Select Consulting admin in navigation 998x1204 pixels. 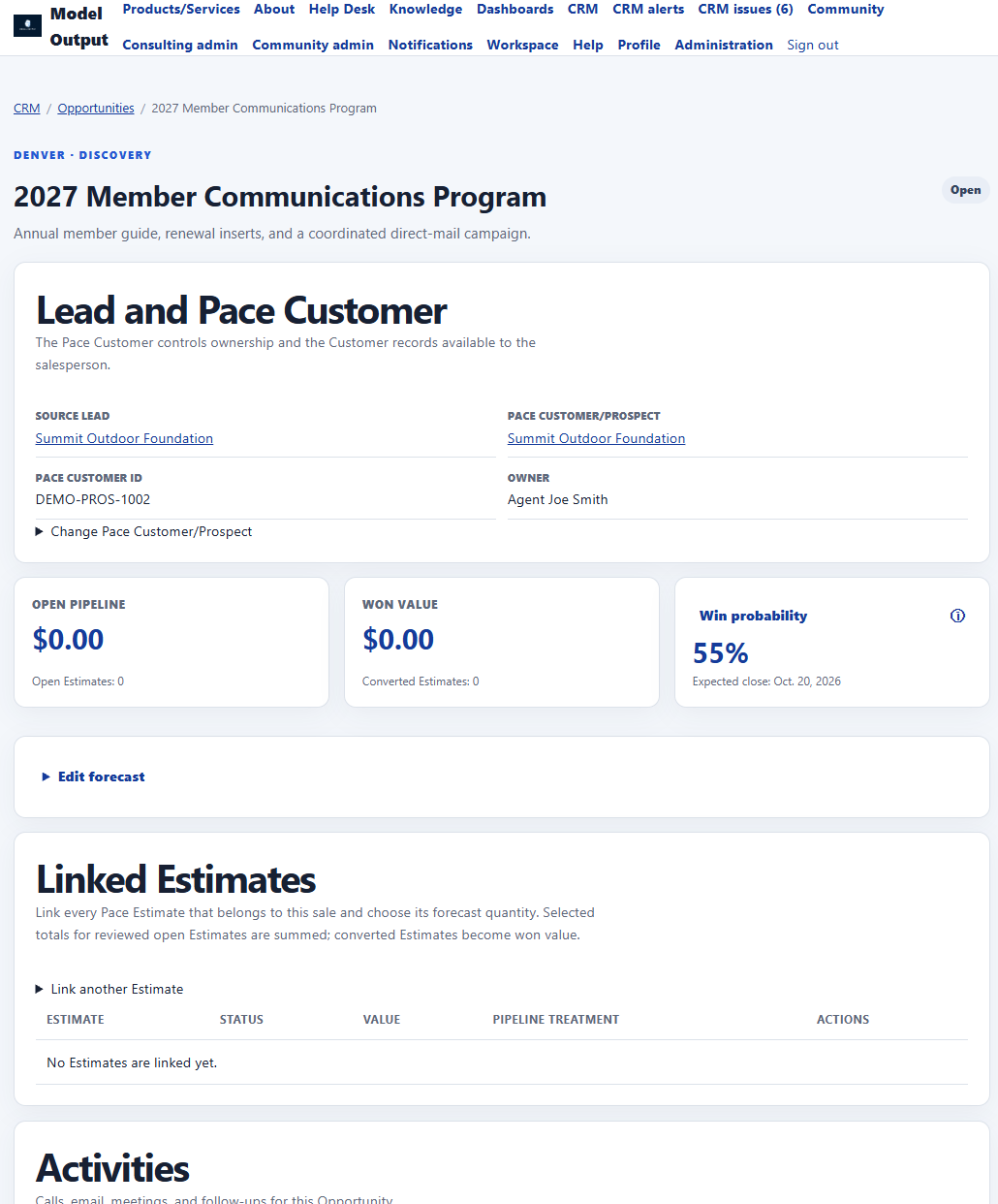(x=180, y=45)
